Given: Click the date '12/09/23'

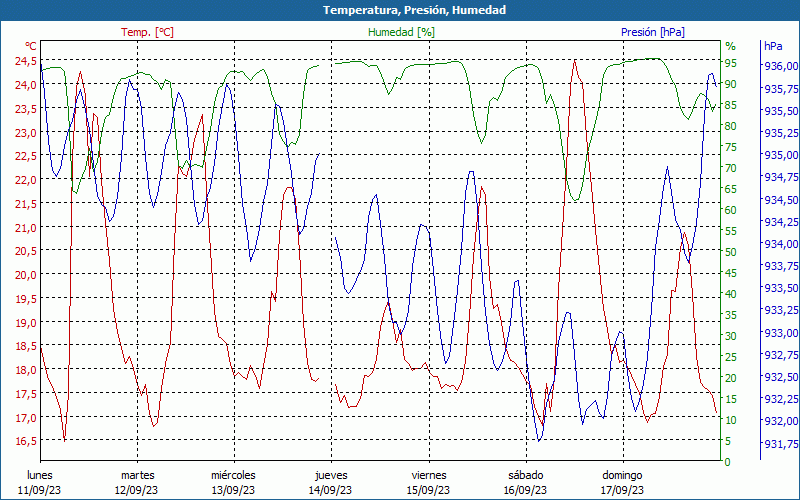Looking at the screenshot, I should [x=136, y=490].
